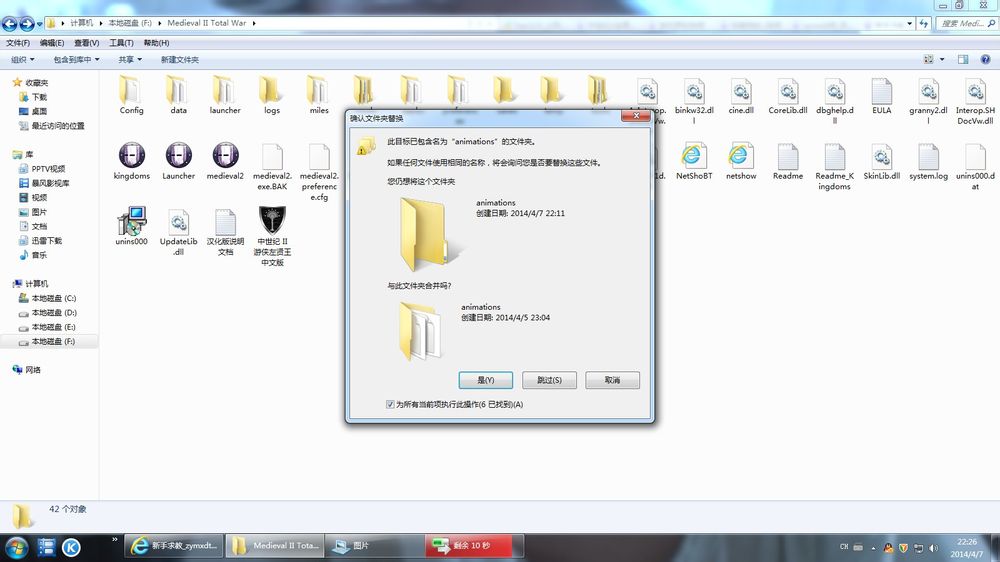The width and height of the screenshot is (1000, 562).
Task: Click 取消 to cancel the copy
Action: [x=612, y=380]
